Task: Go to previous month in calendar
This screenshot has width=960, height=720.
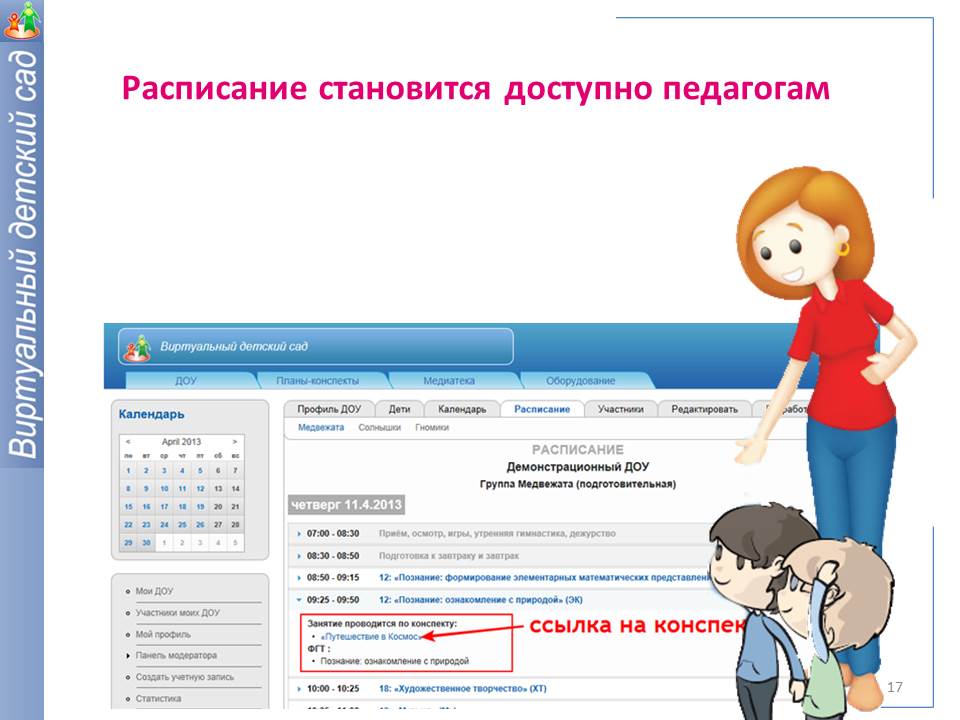Action: [x=127, y=441]
